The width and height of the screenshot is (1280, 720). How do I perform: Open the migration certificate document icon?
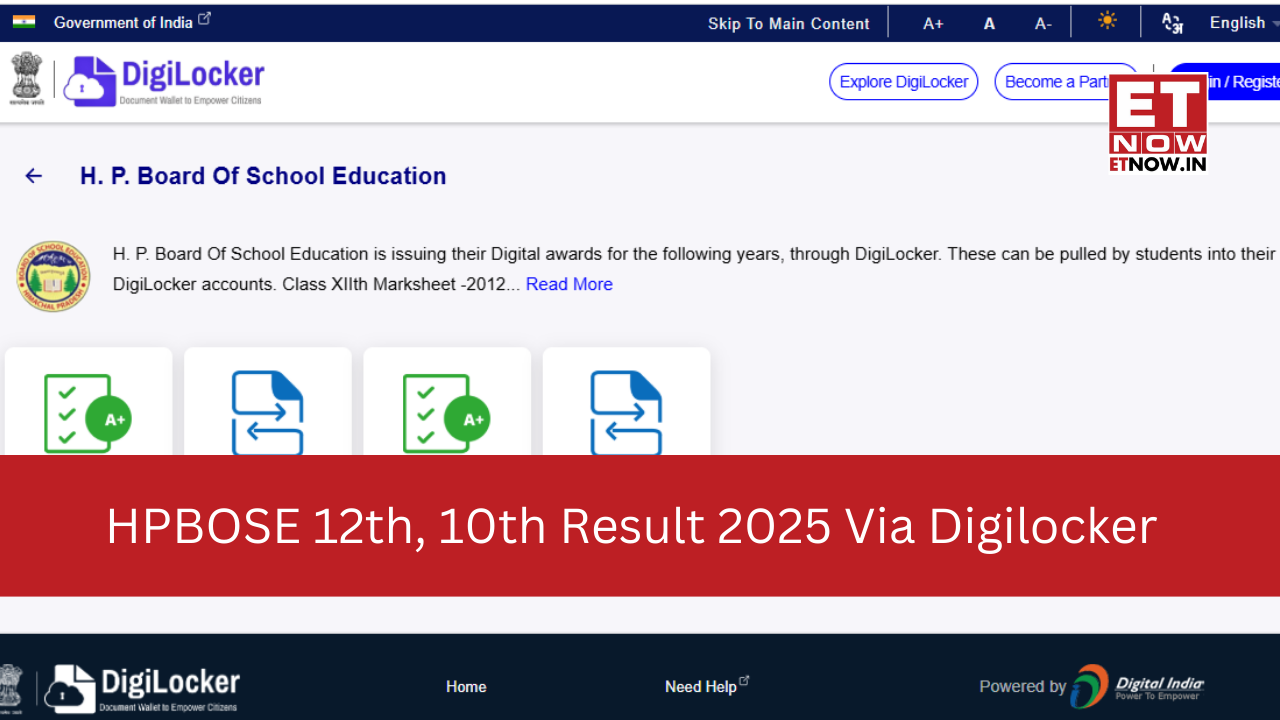pos(267,412)
